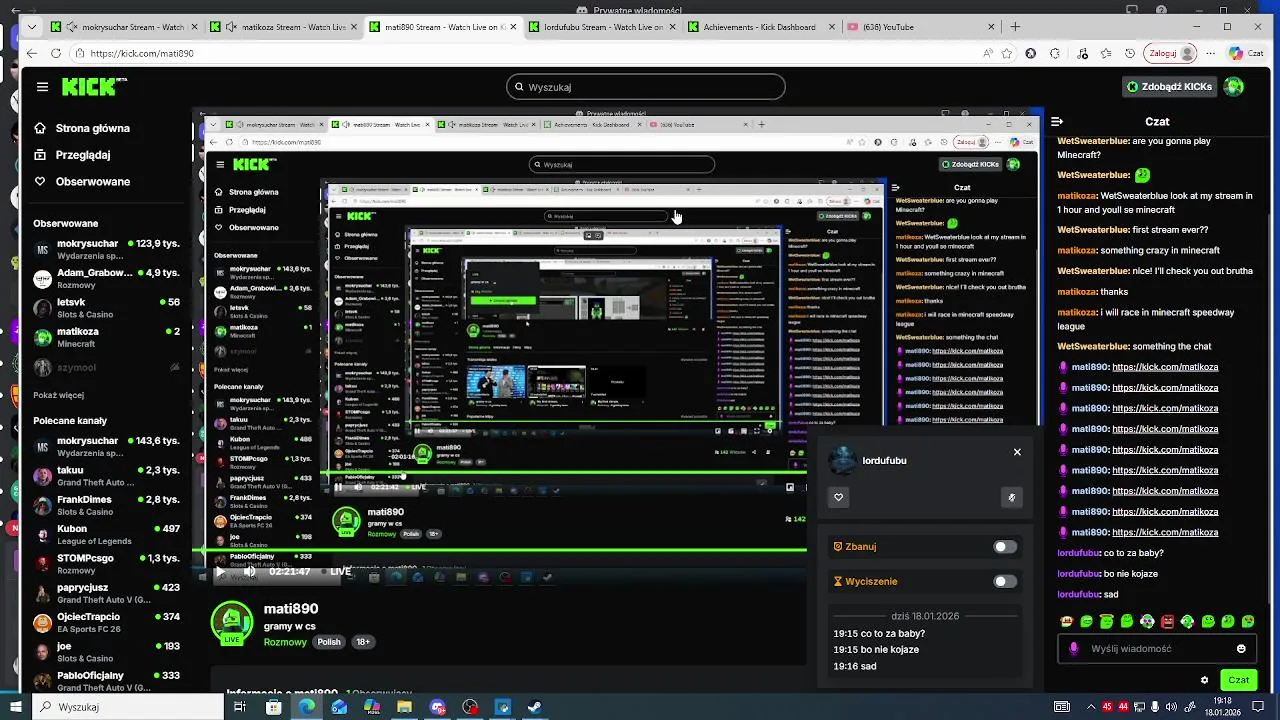Open Obserwowane in the sidebar

(x=82, y=182)
